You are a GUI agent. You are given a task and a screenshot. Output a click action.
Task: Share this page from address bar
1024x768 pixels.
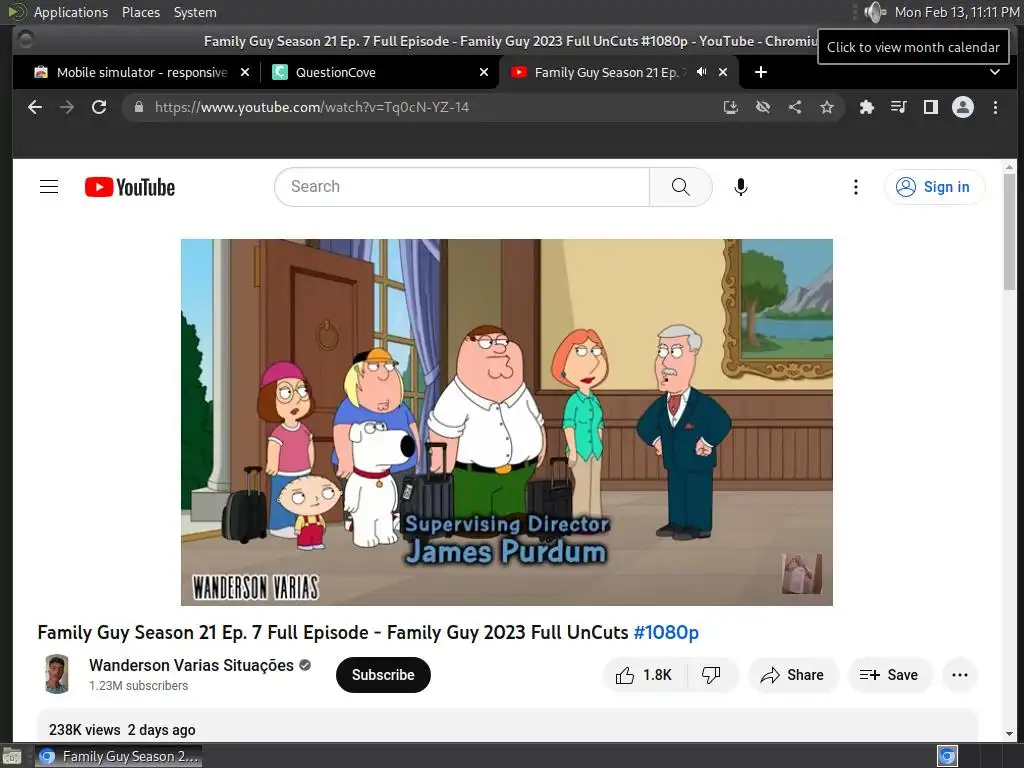(795, 107)
